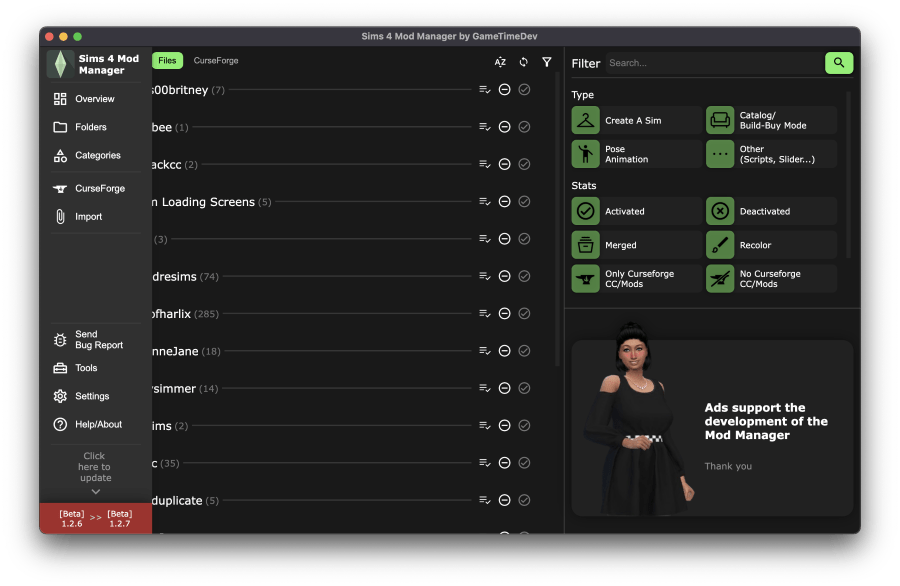Click the green search magnifier button
Screen dimensions: 900x586
point(839,63)
